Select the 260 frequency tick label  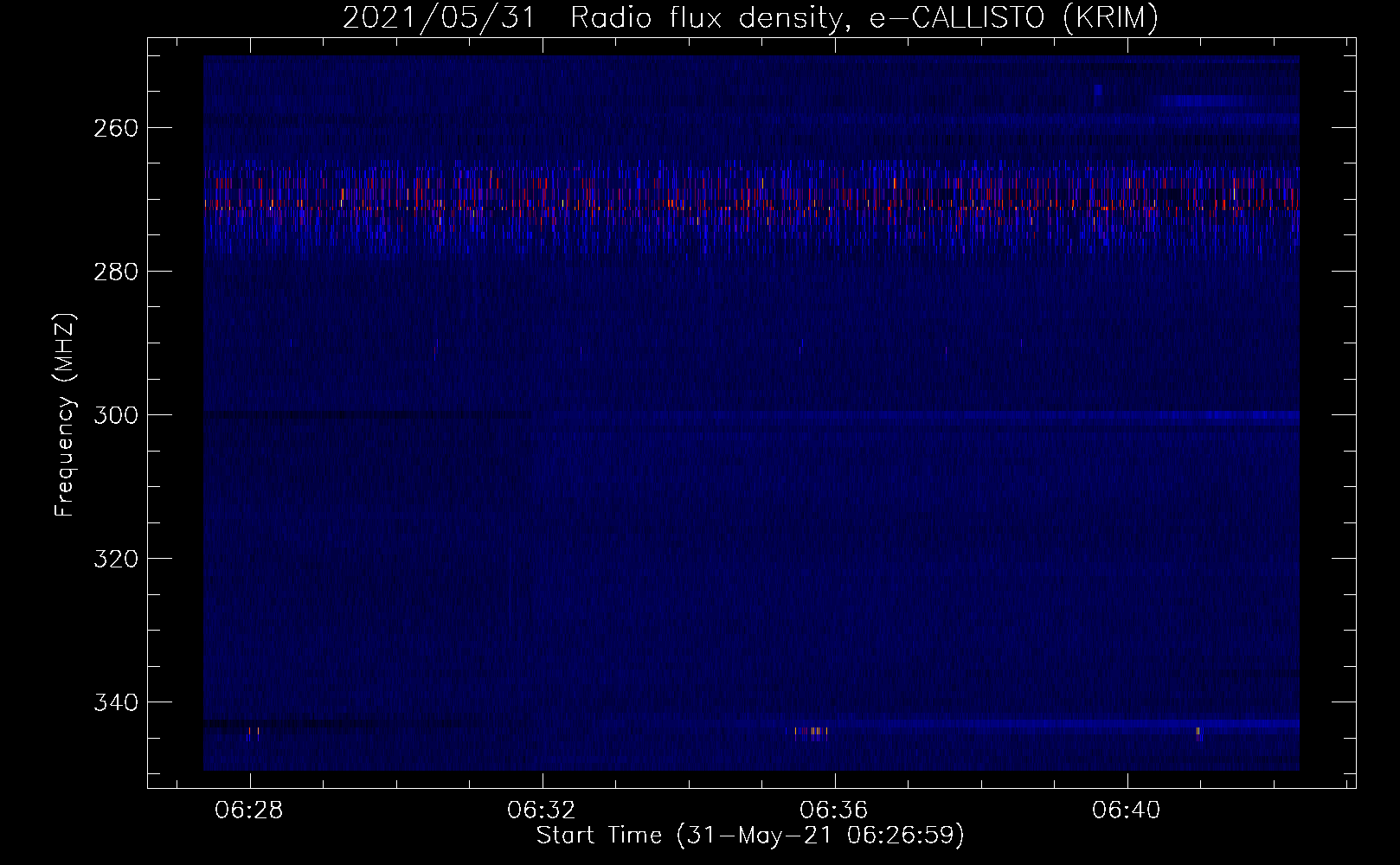coord(115,128)
